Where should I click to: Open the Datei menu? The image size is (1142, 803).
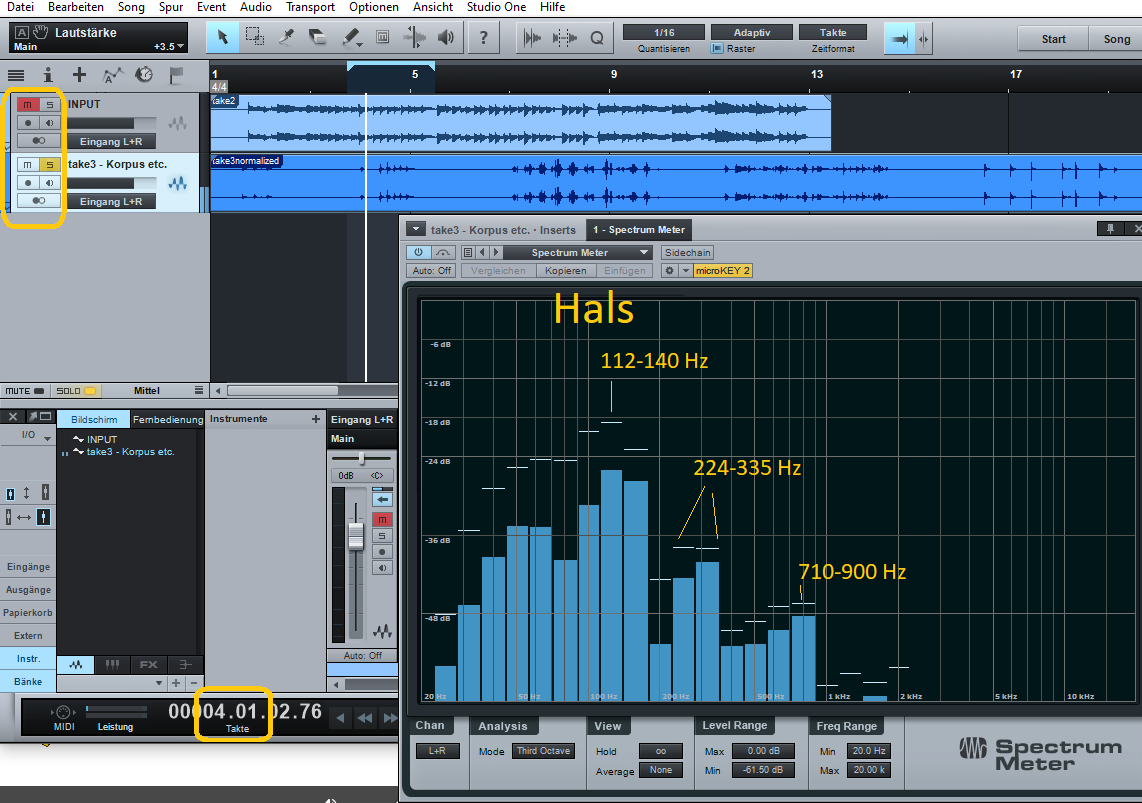(20, 7)
